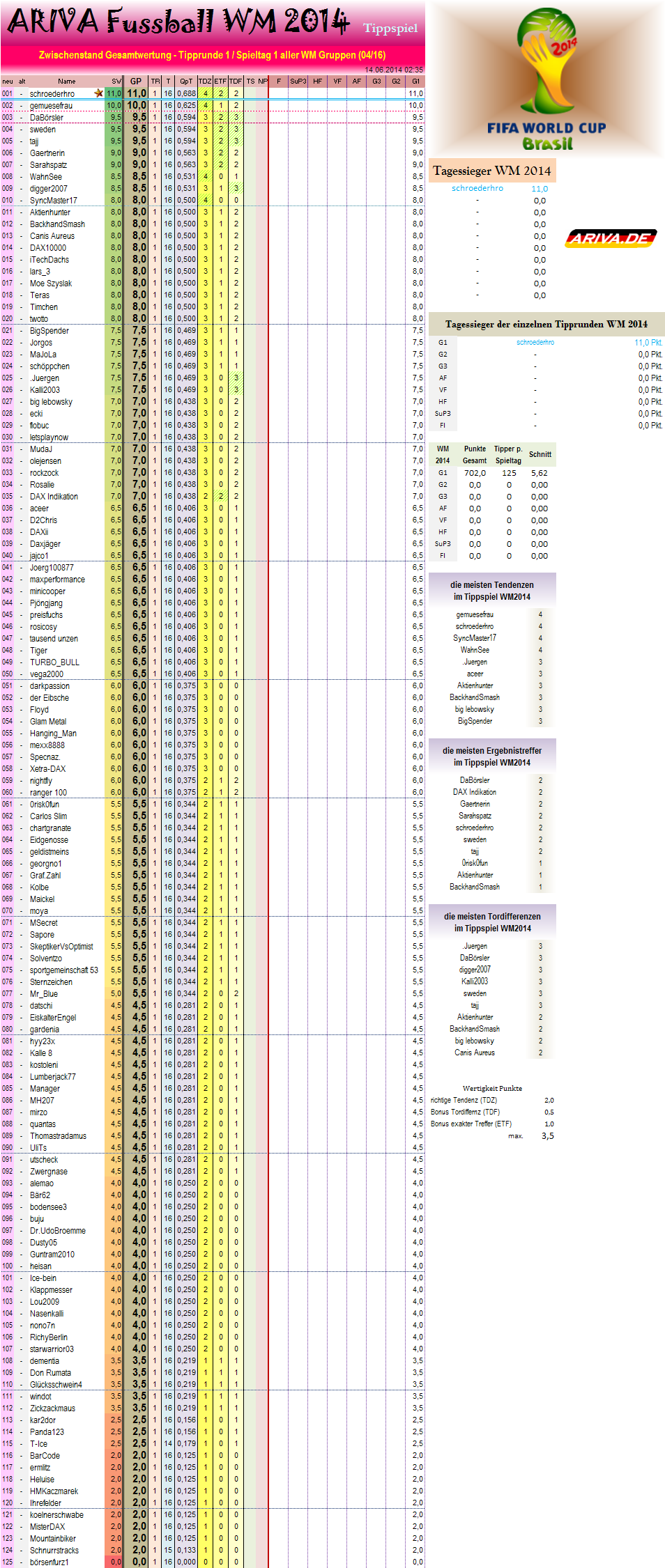The width and height of the screenshot is (665, 1568).
Task: Open the ARIVA.DE logo
Action: tap(611, 239)
